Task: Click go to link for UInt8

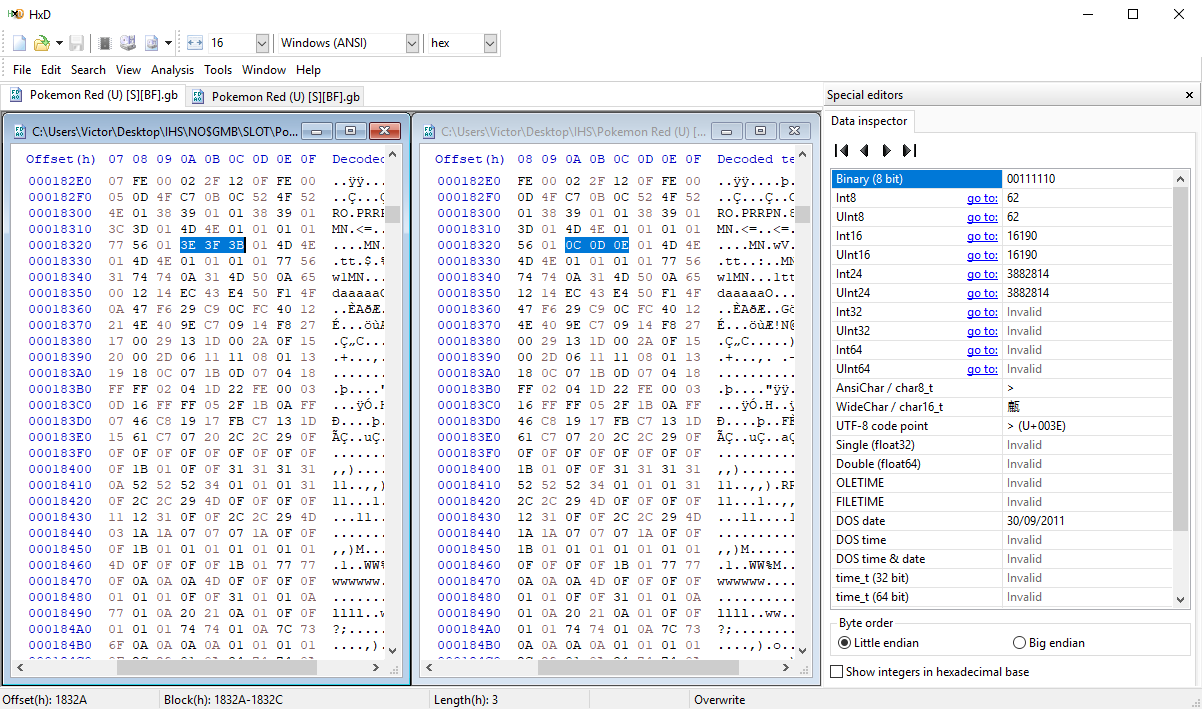Action: tap(982, 217)
